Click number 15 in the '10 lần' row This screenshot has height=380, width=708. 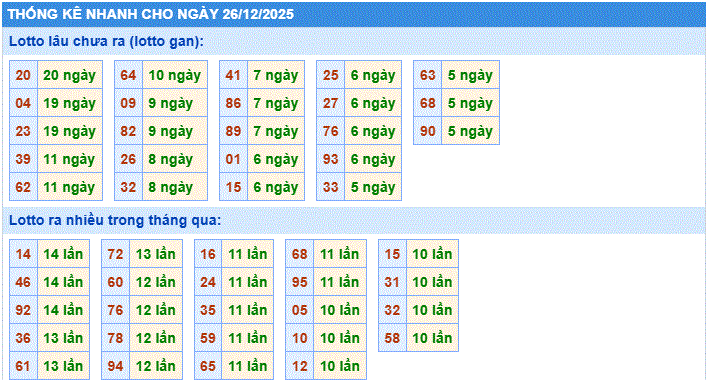(392, 254)
